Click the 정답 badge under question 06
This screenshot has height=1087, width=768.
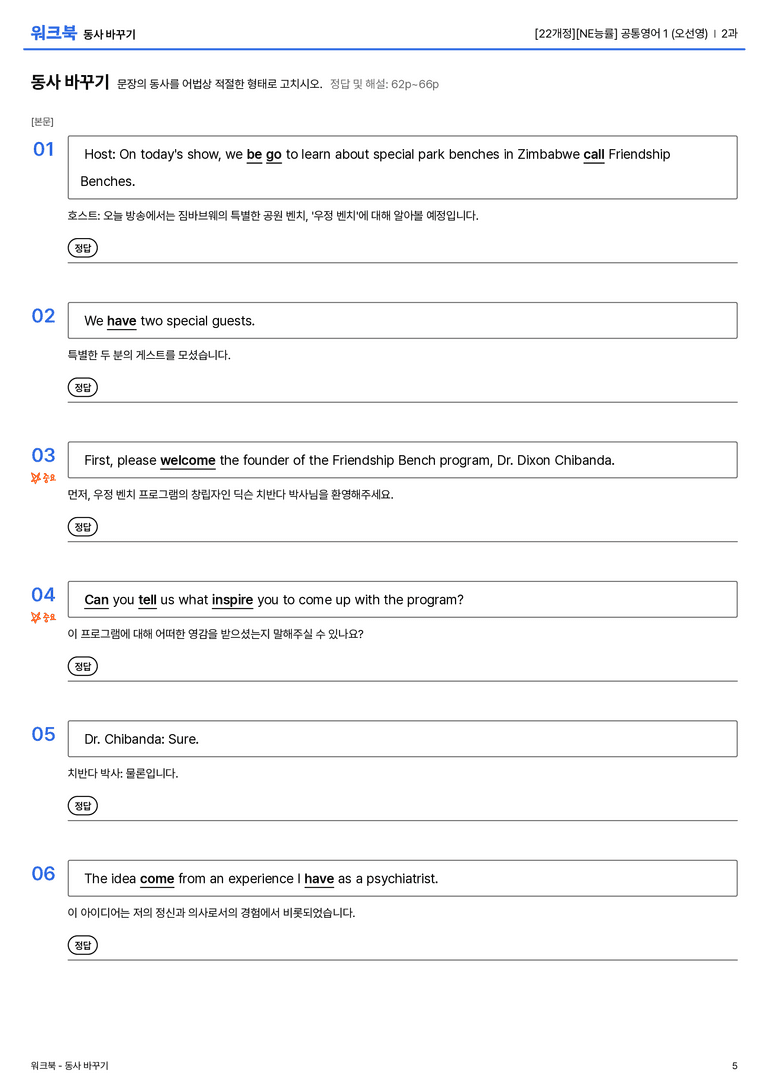pyautogui.click(x=82, y=945)
